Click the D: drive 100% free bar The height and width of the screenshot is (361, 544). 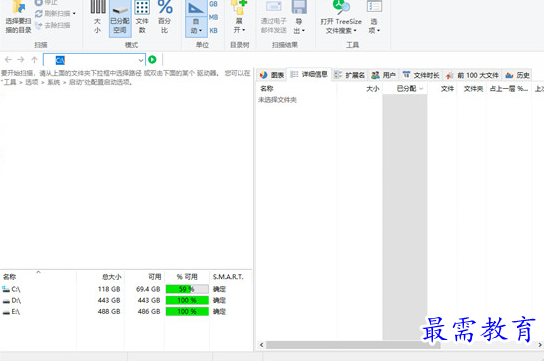click(x=187, y=300)
